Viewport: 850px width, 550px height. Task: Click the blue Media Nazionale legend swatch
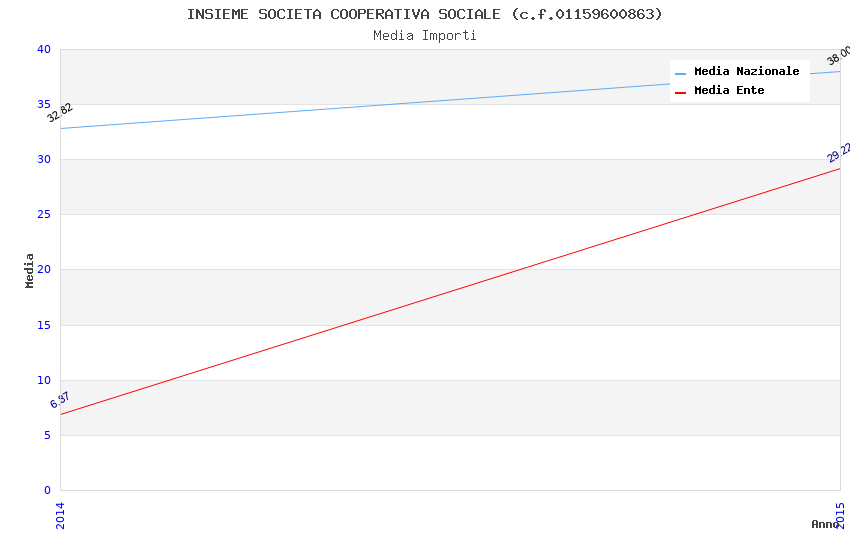[x=680, y=73]
